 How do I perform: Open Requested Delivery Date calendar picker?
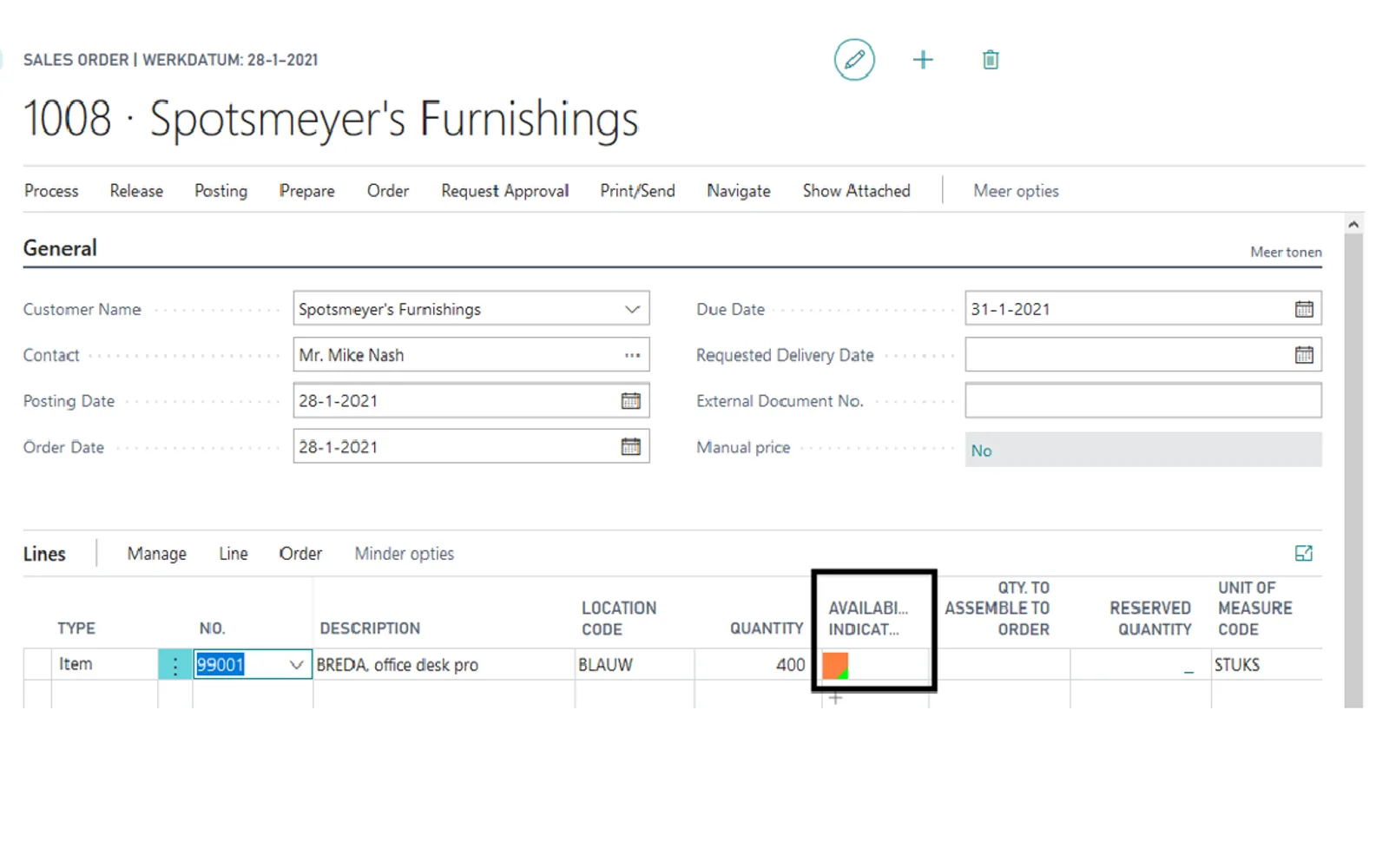pyautogui.click(x=1304, y=355)
